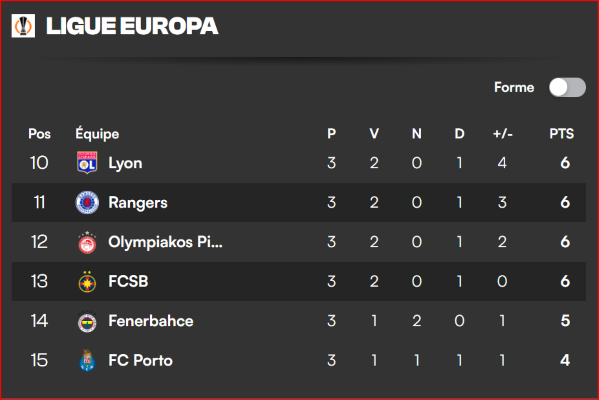Click the Équipe column header

click(97, 133)
